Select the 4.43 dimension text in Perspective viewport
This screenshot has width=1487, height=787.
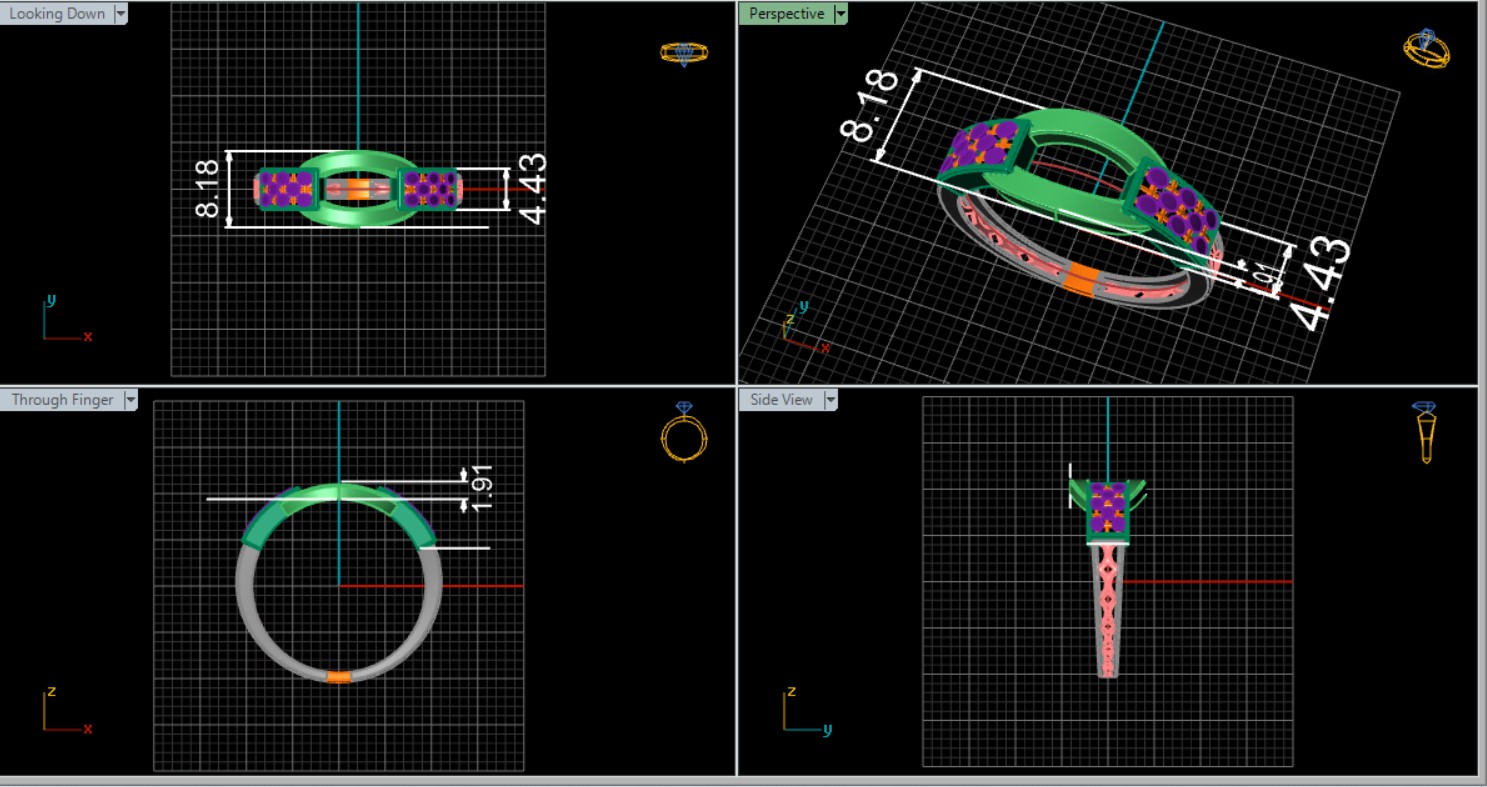1322,284
